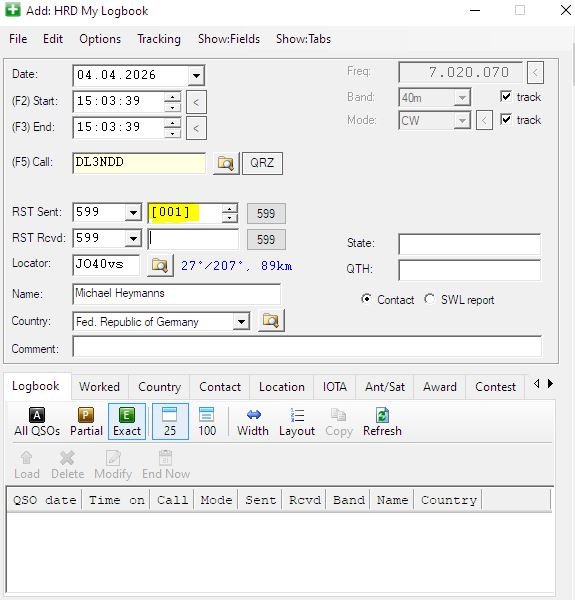Click the QRZ lookup button

pyautogui.click(x=262, y=163)
